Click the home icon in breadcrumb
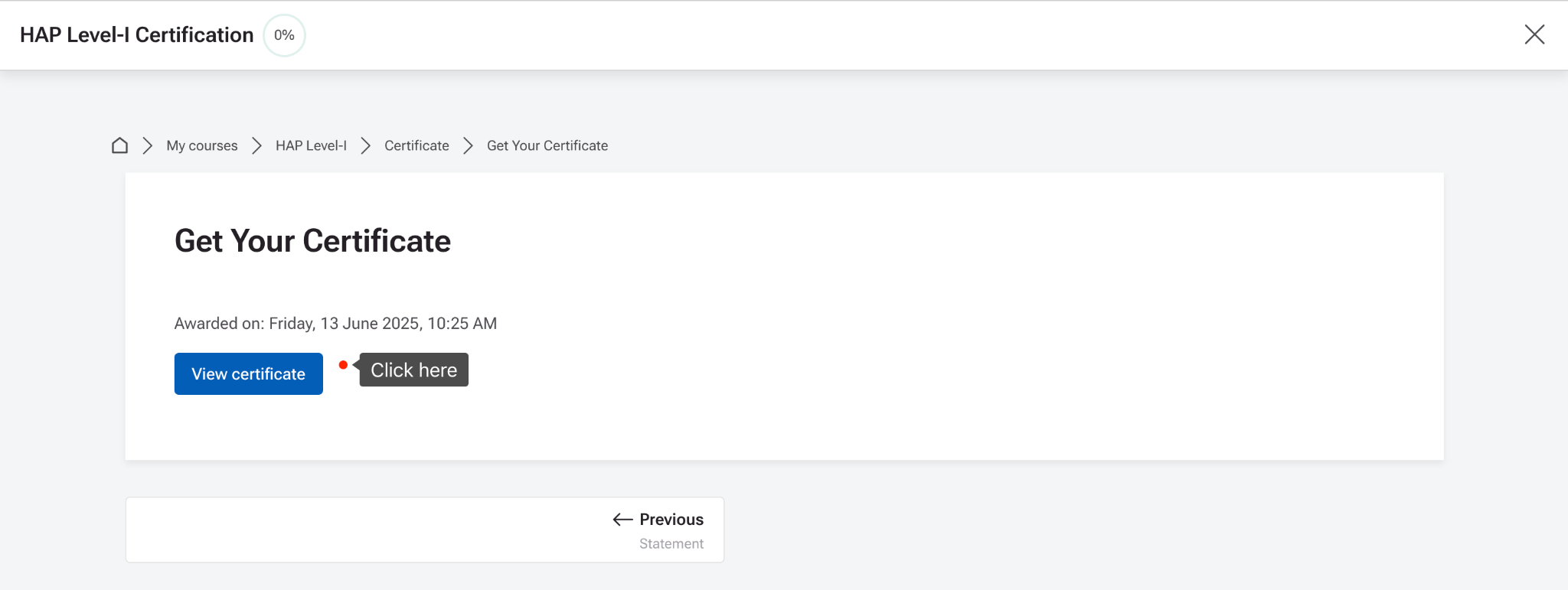Screen dimensions: 1568x590 pyautogui.click(x=119, y=145)
